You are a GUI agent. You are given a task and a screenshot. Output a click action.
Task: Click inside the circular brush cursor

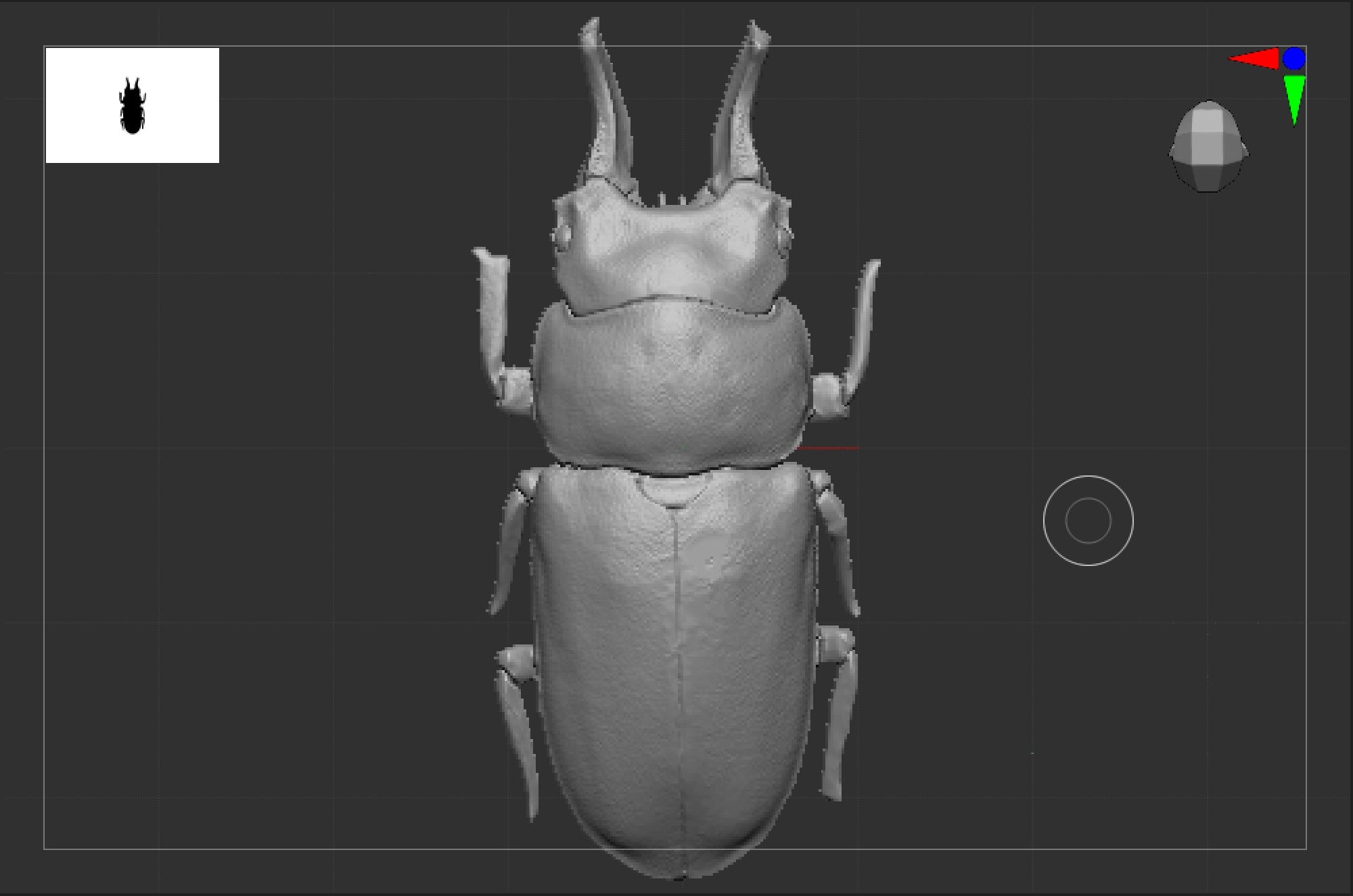1088,520
